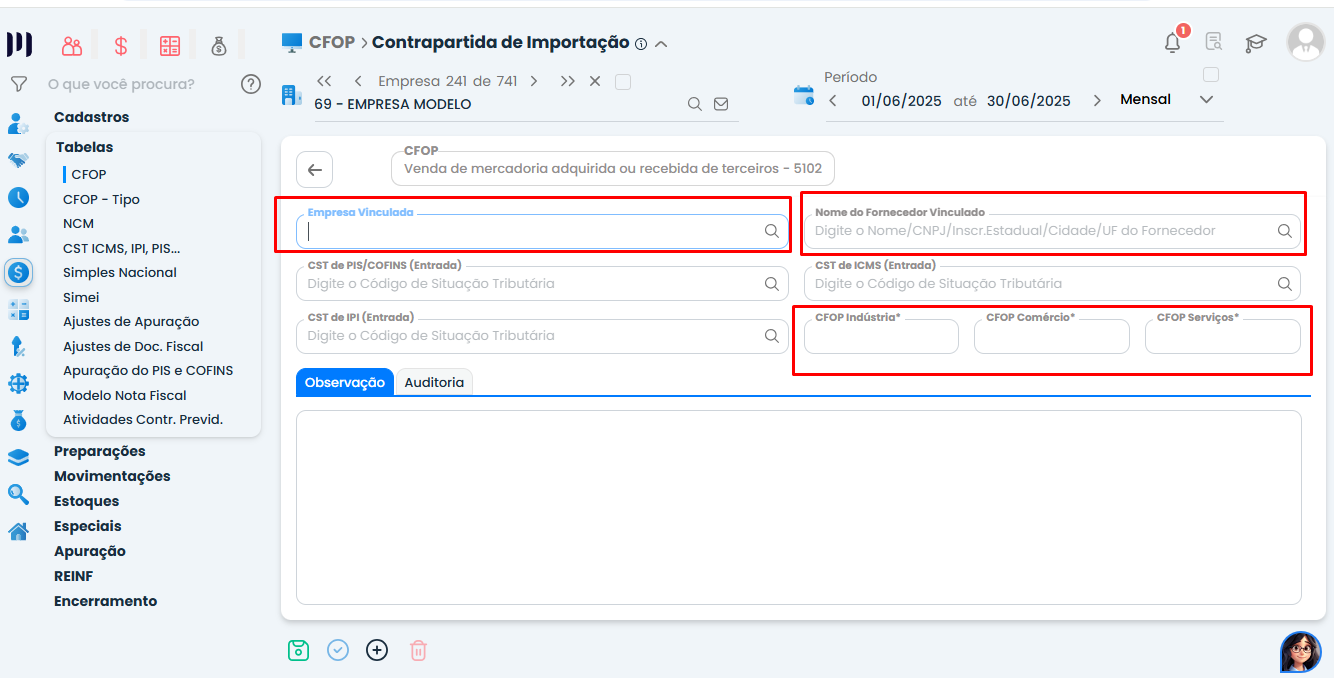Click the Observação text area

click(799, 507)
